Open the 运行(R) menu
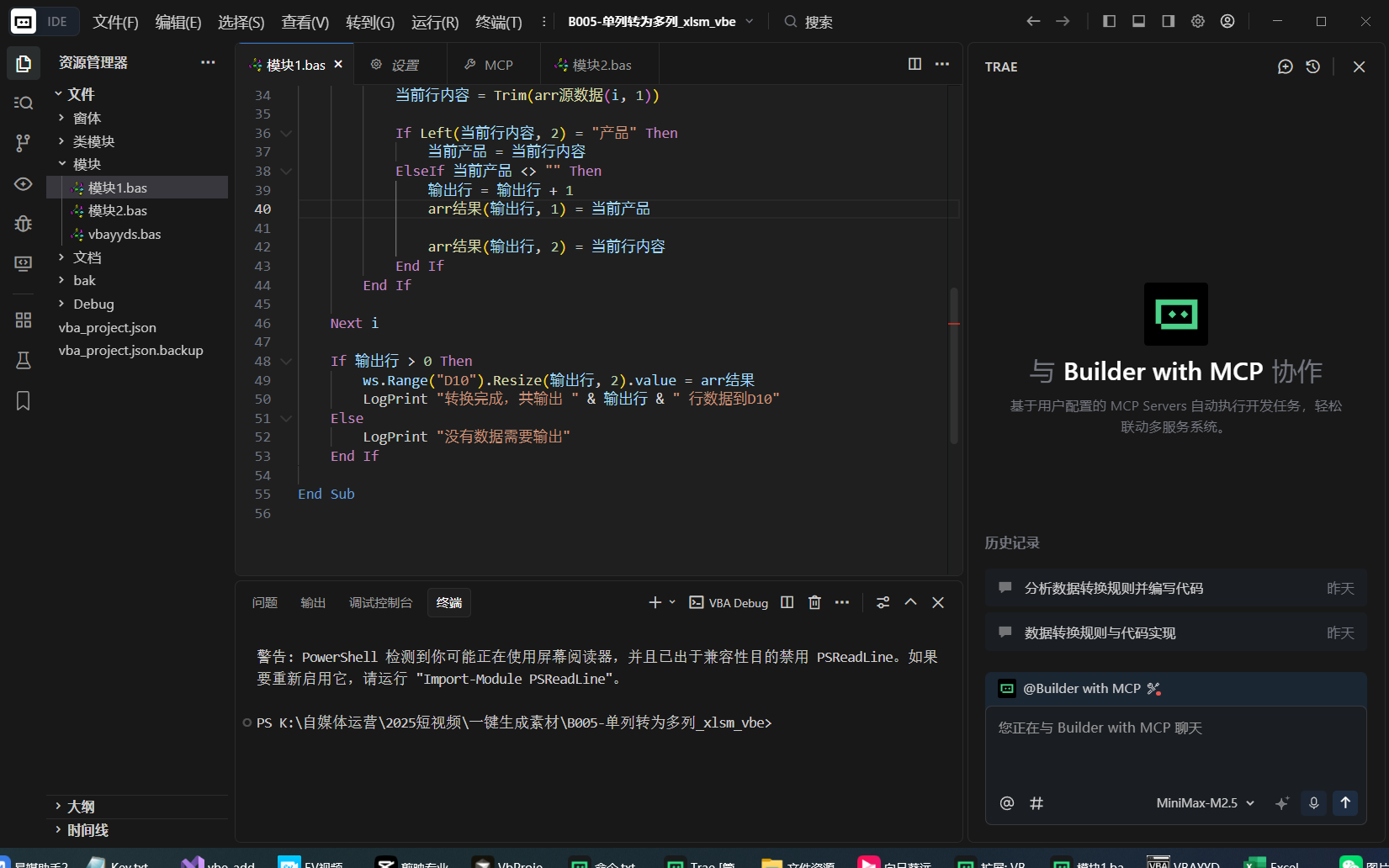Image resolution: width=1389 pixels, height=868 pixels. click(433, 23)
